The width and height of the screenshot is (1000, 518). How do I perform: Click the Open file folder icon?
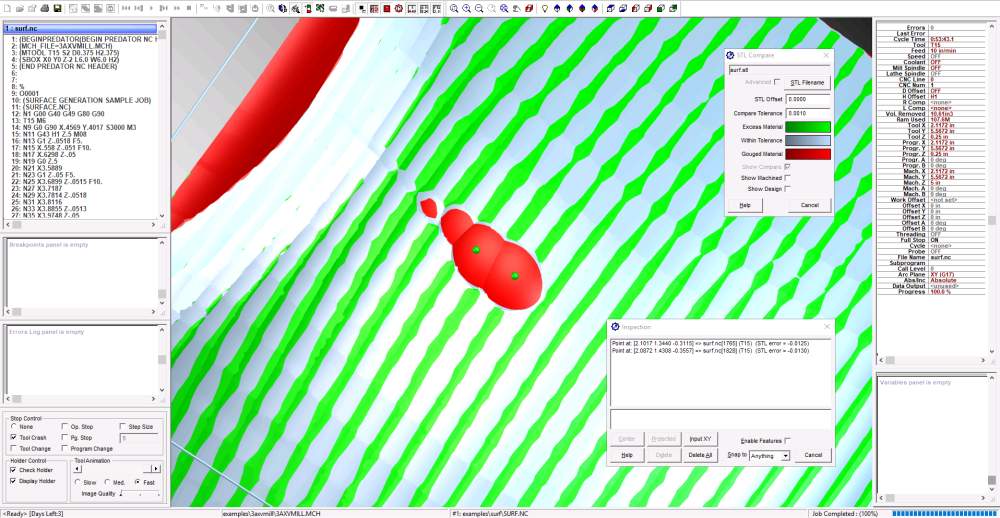[x=20, y=8]
